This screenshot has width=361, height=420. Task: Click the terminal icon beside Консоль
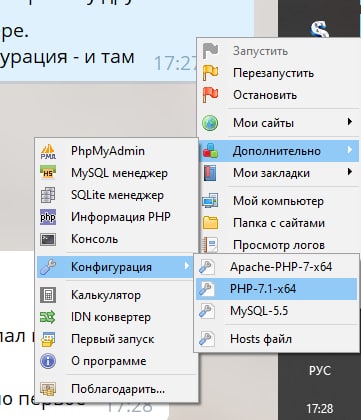[x=48, y=239]
